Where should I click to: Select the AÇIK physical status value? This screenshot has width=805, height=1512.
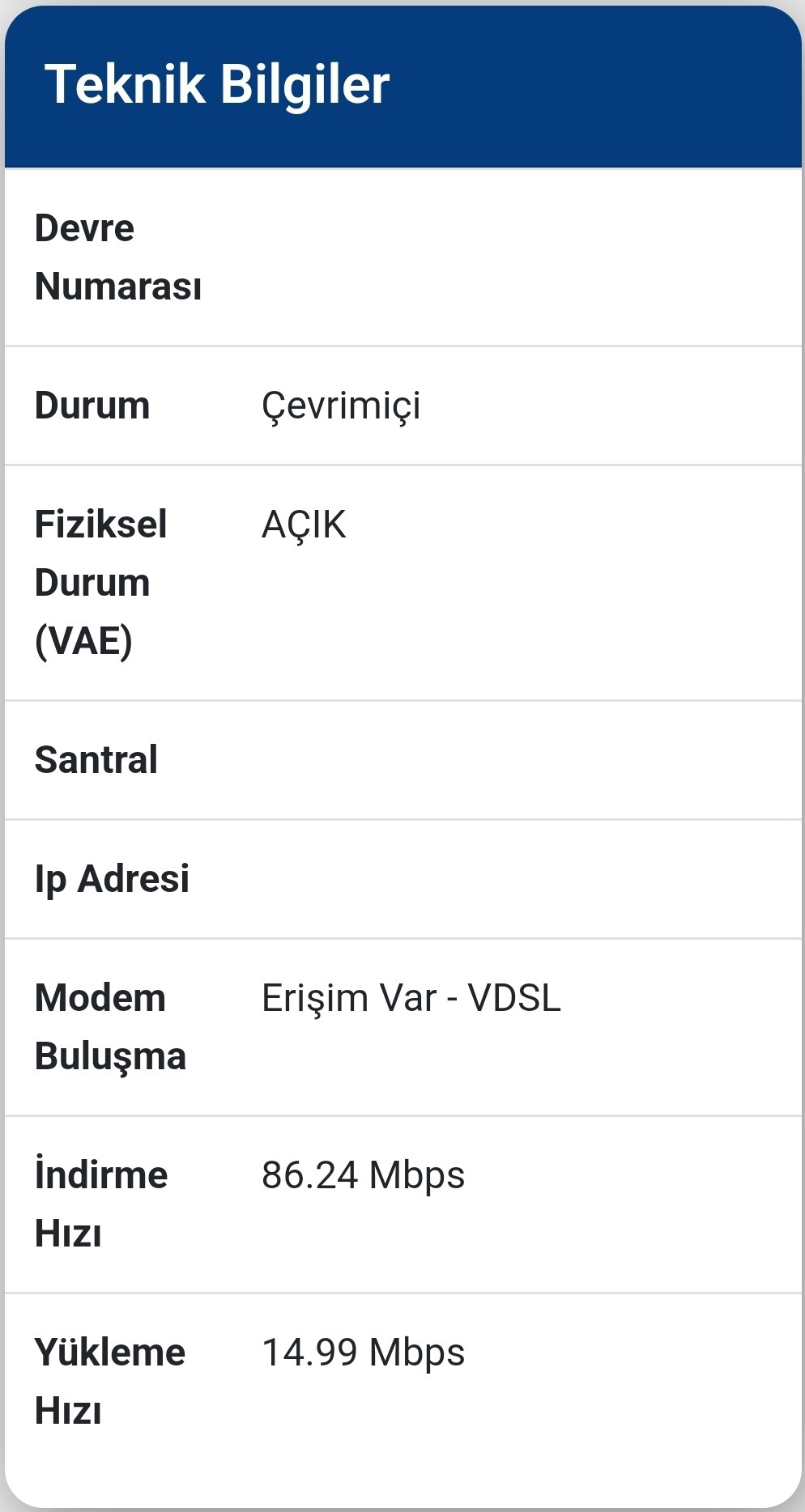[304, 525]
